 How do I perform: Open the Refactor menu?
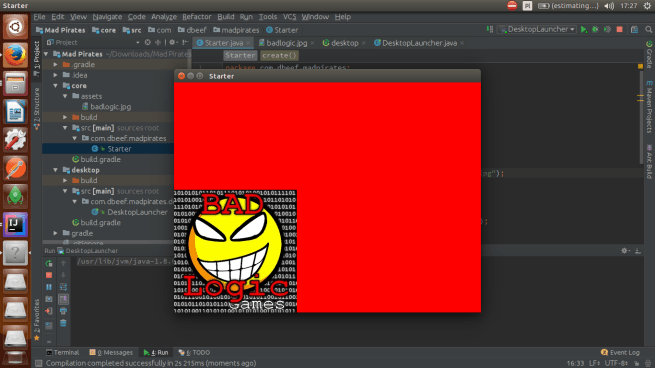point(196,17)
